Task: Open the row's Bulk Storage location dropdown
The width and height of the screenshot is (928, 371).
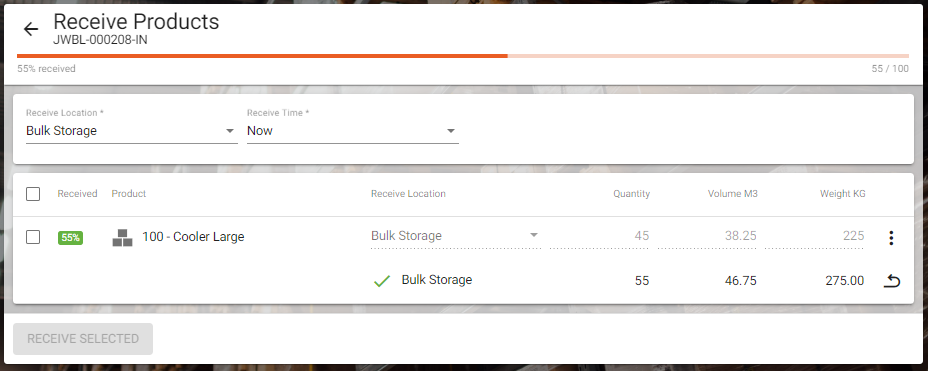Action: 456,236
